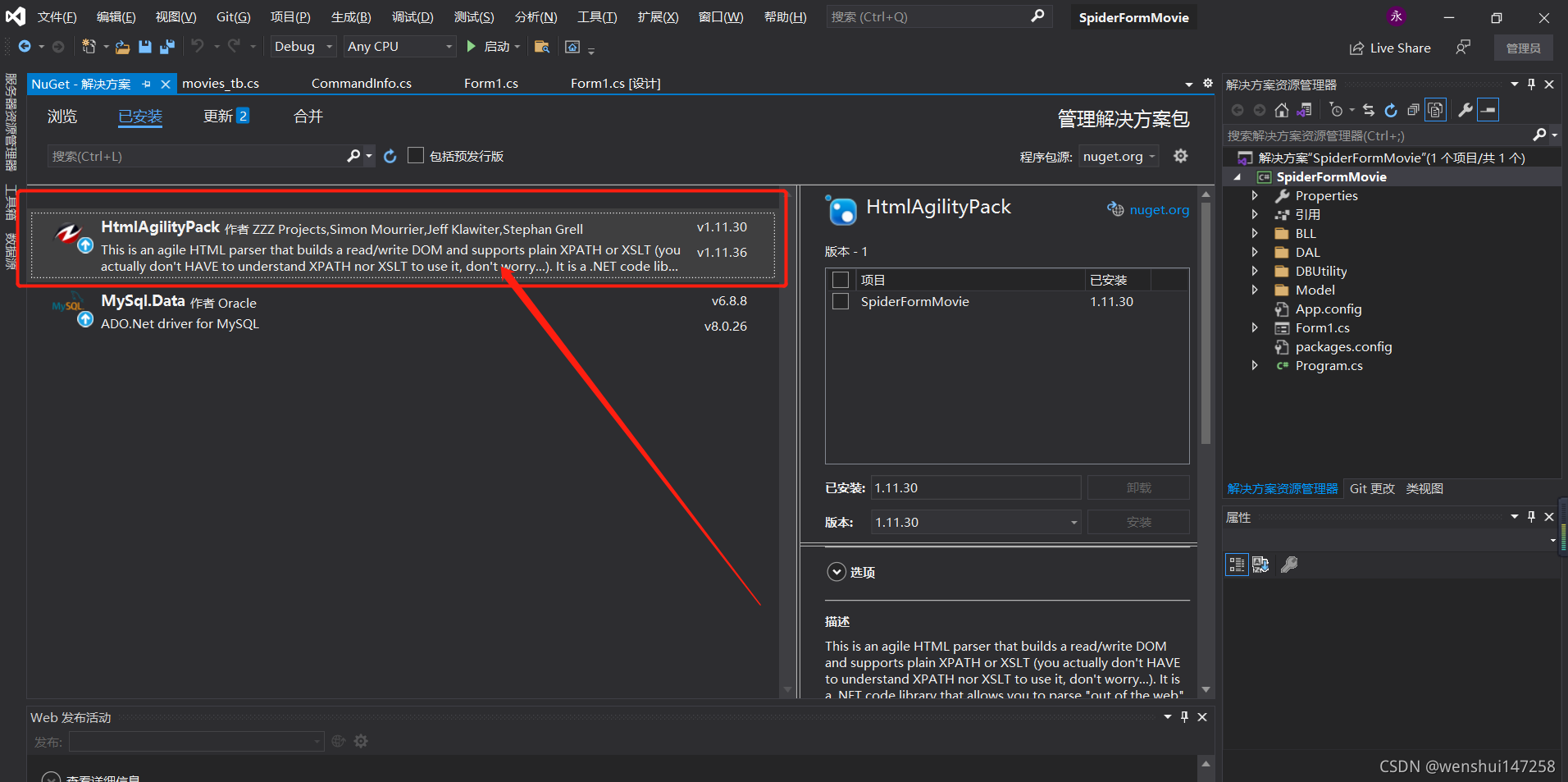Open the movies_tb.cs document tab

tap(221, 84)
